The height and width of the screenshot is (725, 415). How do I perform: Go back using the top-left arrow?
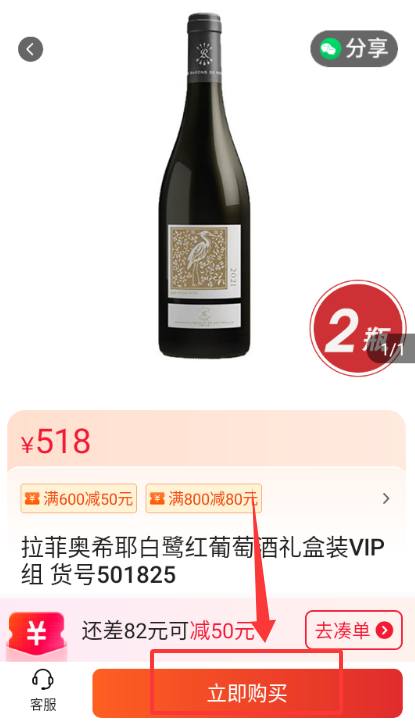click(x=31, y=49)
